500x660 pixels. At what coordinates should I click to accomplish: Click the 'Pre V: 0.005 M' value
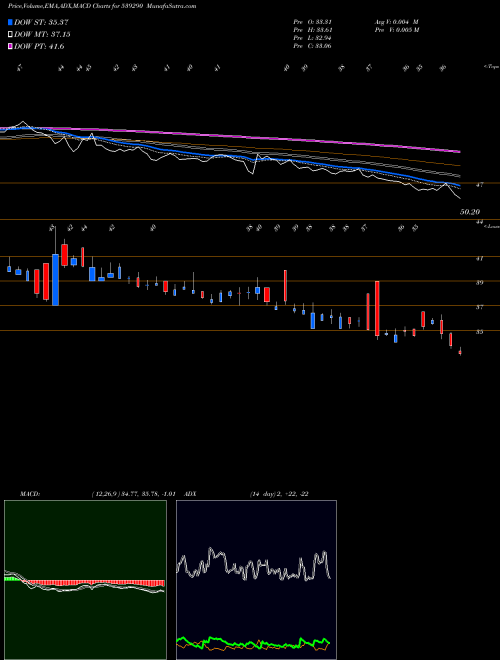point(396,30)
